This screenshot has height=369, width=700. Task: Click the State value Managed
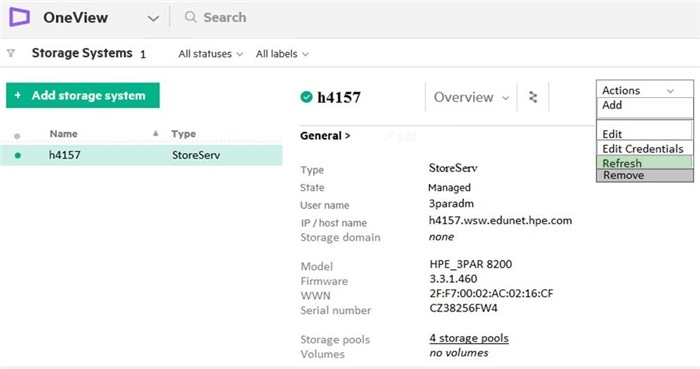click(449, 187)
